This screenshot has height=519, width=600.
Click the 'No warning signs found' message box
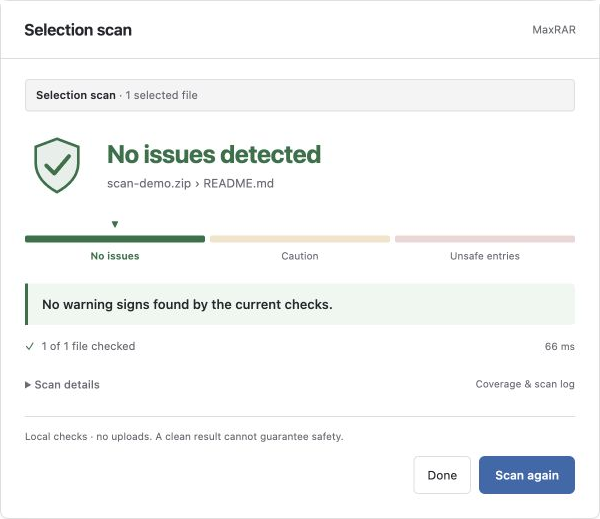coord(300,304)
